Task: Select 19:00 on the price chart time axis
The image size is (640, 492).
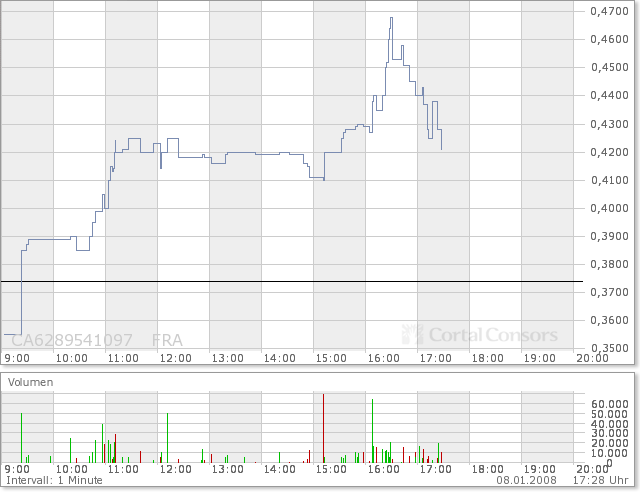Action: pyautogui.click(x=540, y=358)
